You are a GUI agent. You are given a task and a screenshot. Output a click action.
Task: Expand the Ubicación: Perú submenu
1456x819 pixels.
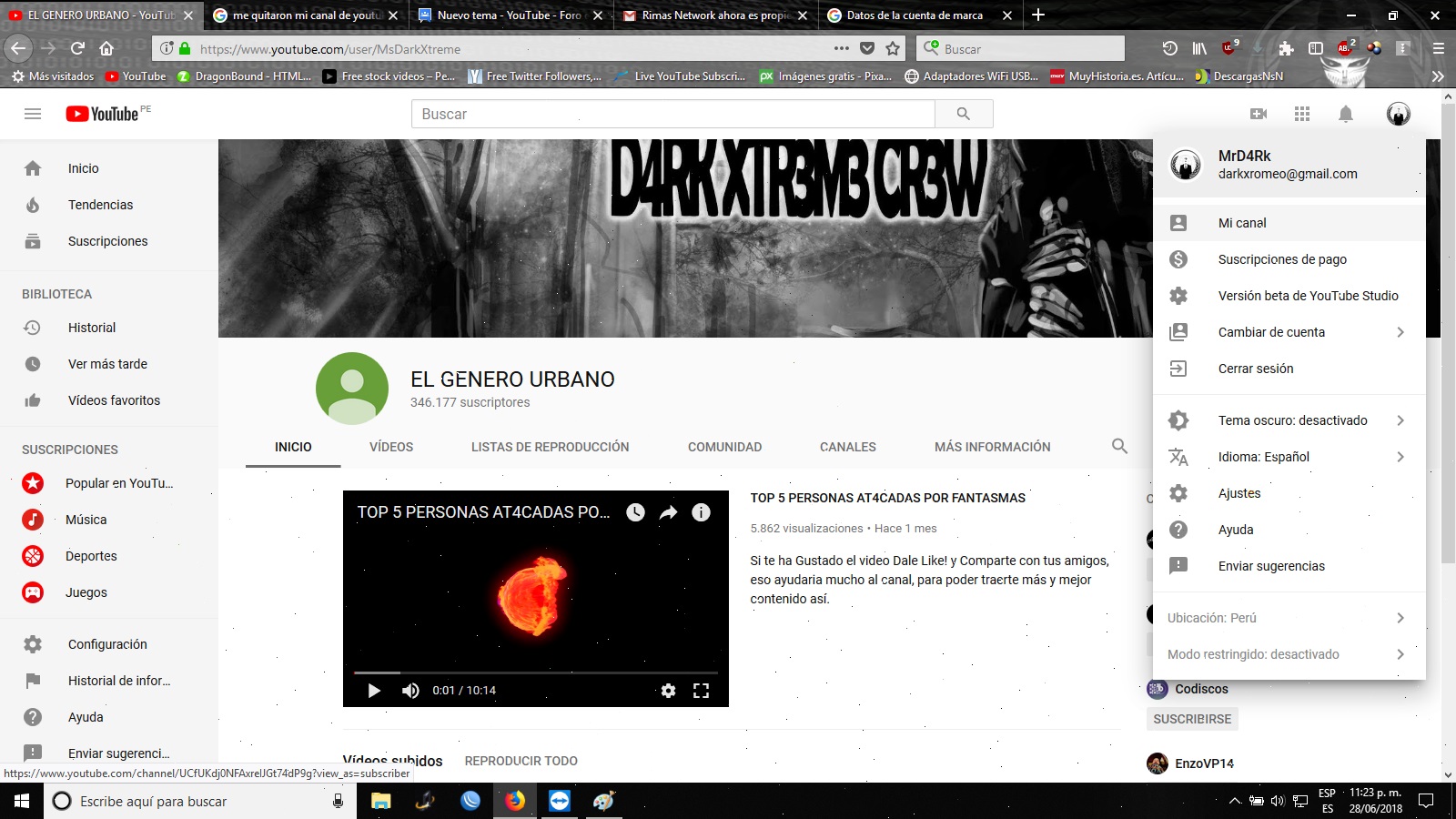(x=1289, y=618)
